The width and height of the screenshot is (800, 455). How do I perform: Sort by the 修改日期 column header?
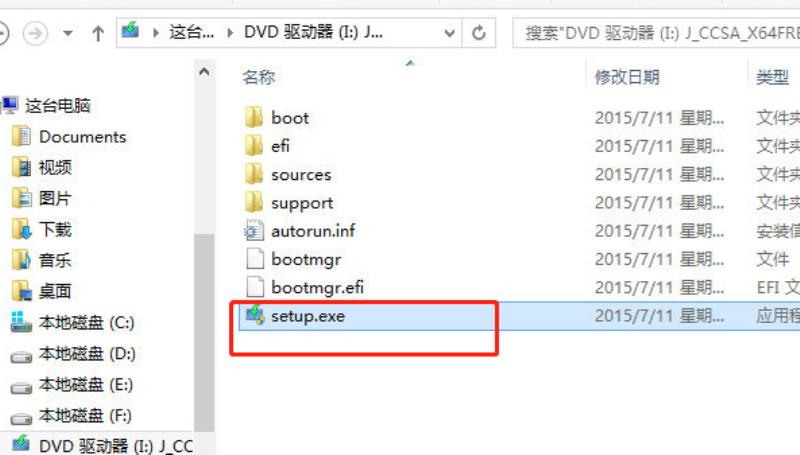pos(627,78)
